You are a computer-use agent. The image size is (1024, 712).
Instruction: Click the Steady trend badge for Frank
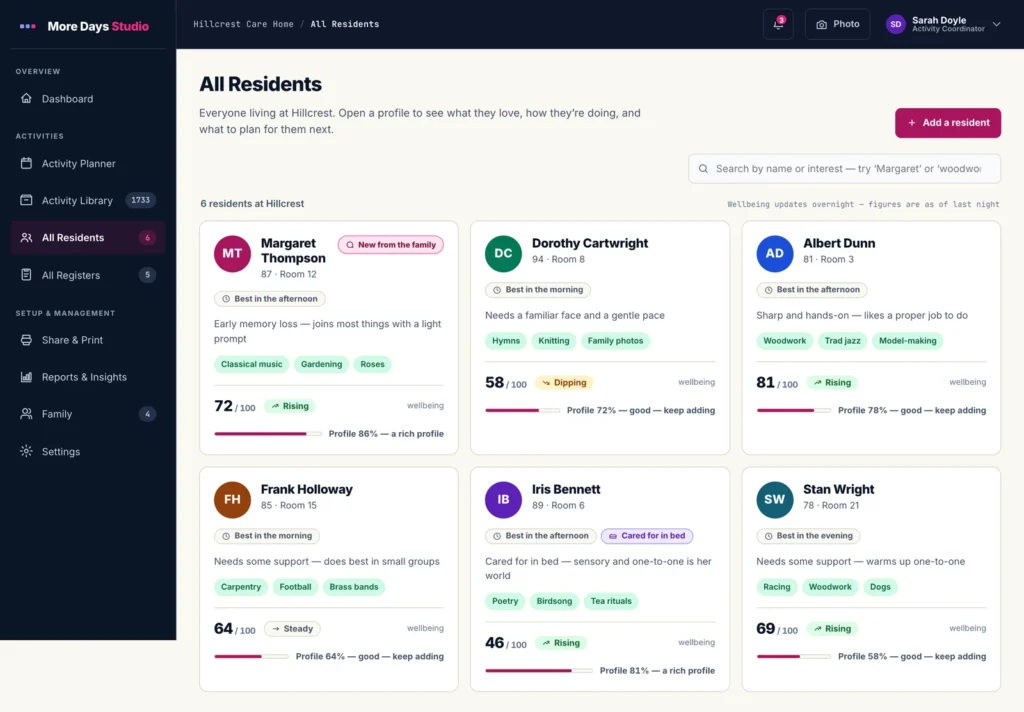(x=292, y=629)
